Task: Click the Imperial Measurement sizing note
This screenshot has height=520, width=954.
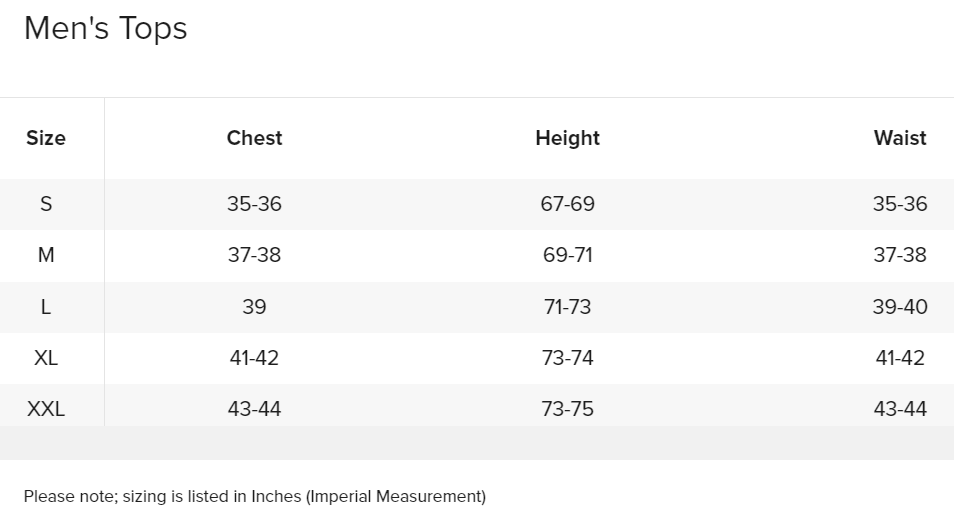Action: coord(255,496)
